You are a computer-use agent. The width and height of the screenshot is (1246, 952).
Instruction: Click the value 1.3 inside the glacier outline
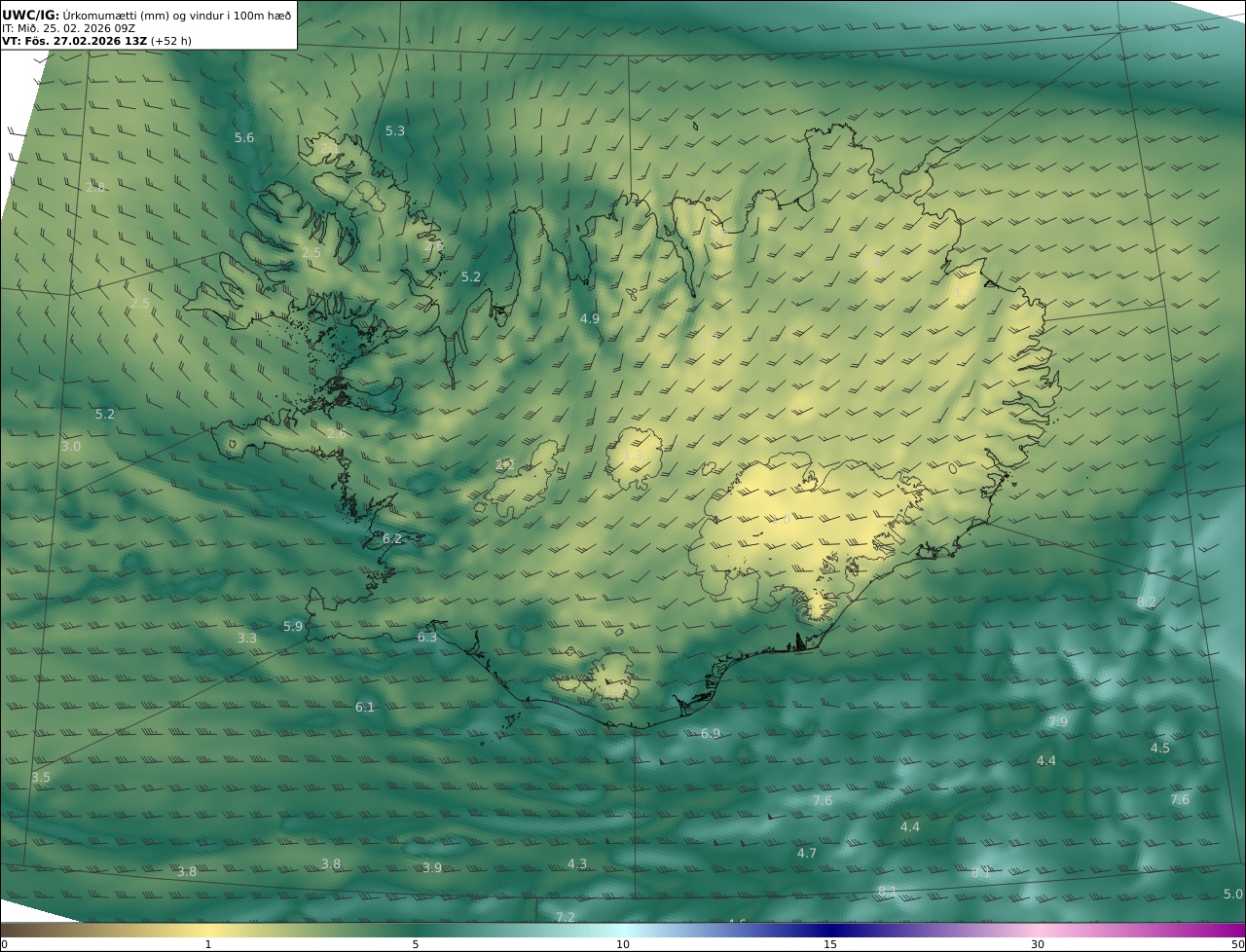pos(632,455)
